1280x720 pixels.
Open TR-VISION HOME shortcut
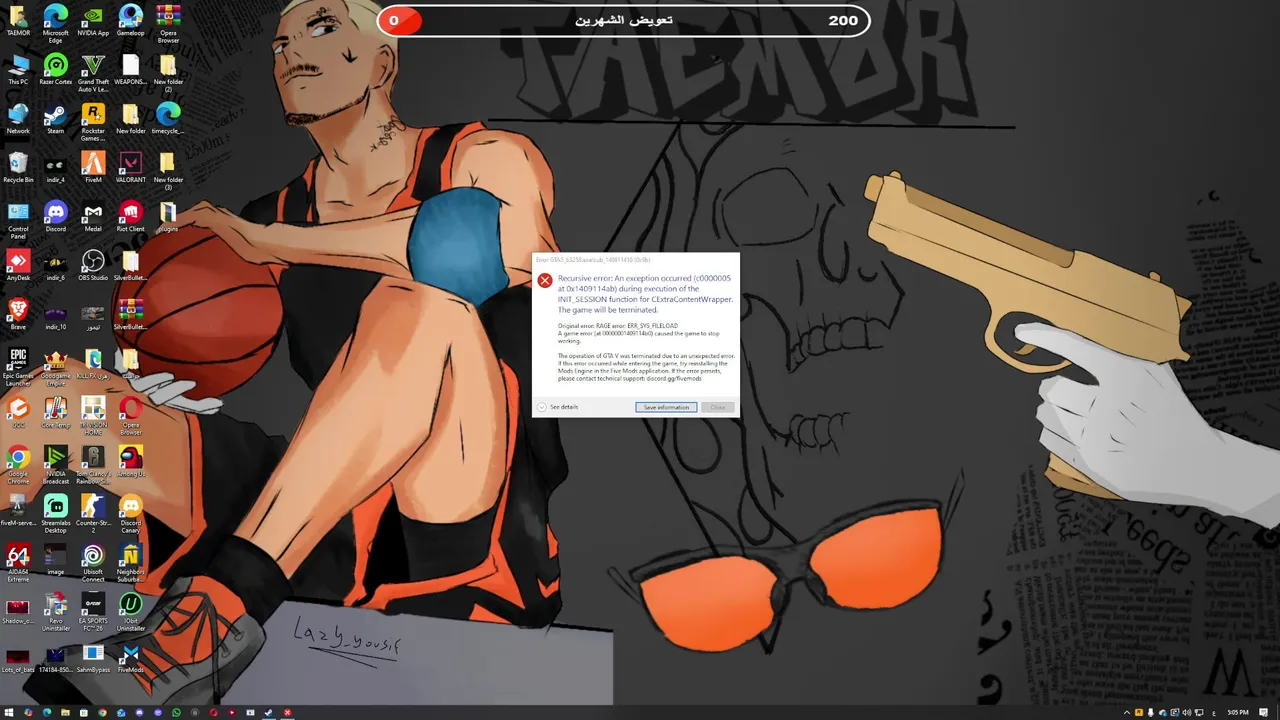(93, 415)
